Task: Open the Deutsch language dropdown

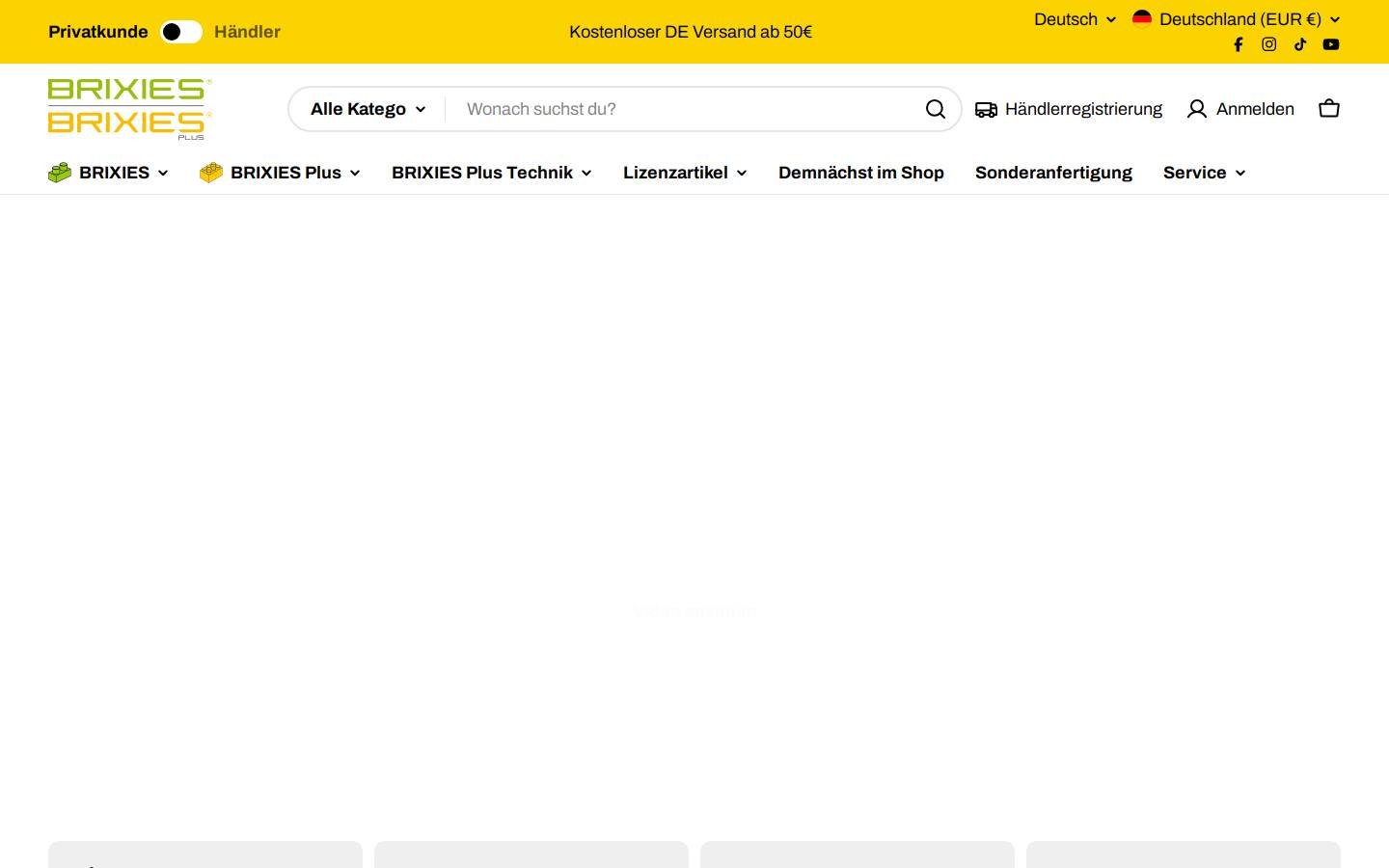Action: [1075, 19]
